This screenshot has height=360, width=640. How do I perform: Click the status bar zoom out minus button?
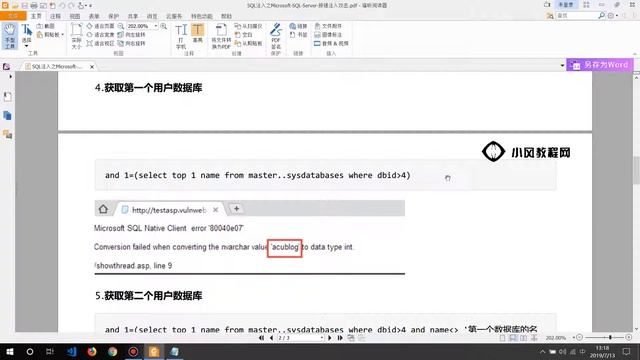click(579, 338)
